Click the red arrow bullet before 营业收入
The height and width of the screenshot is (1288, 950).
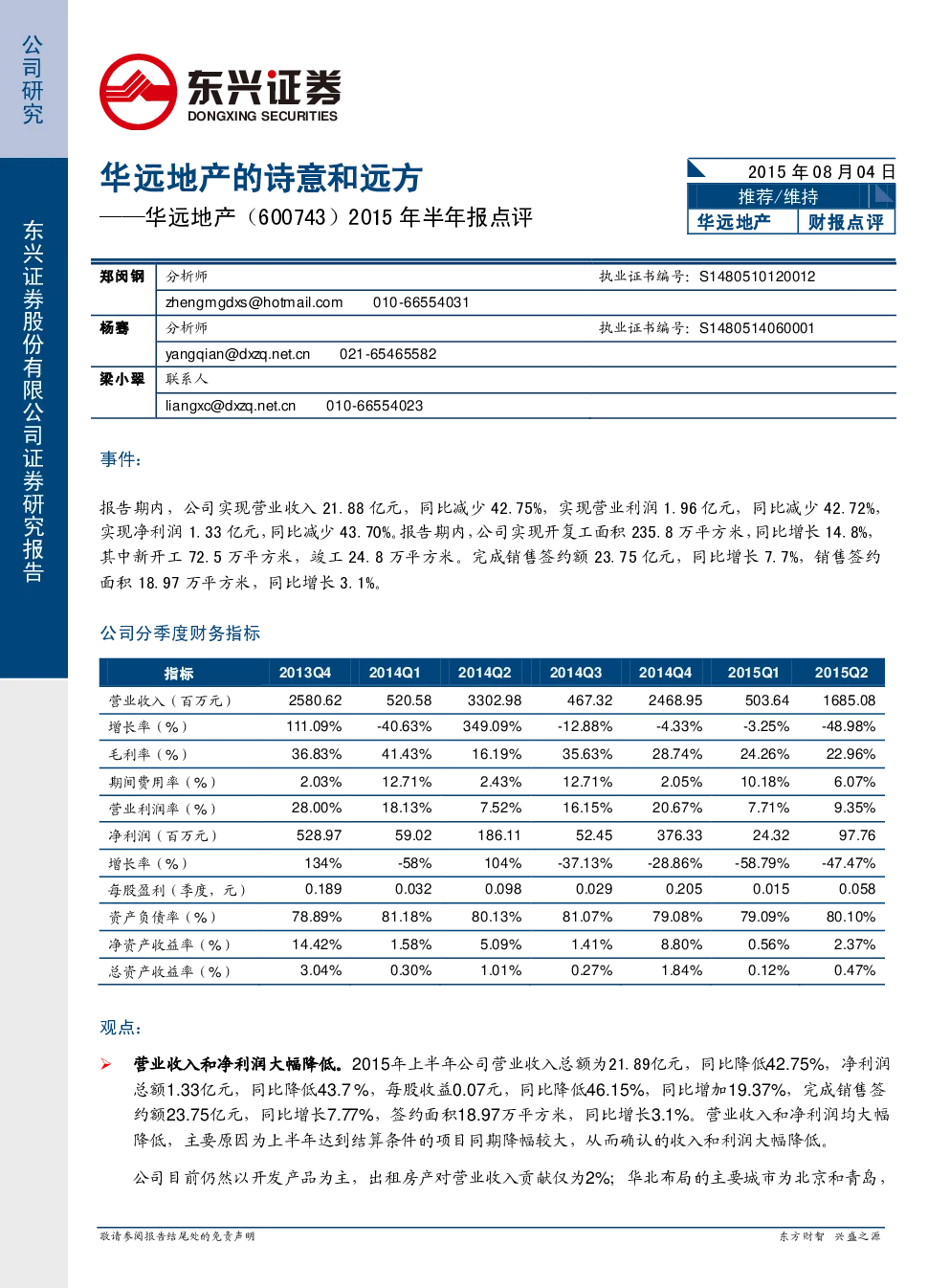(106, 1064)
